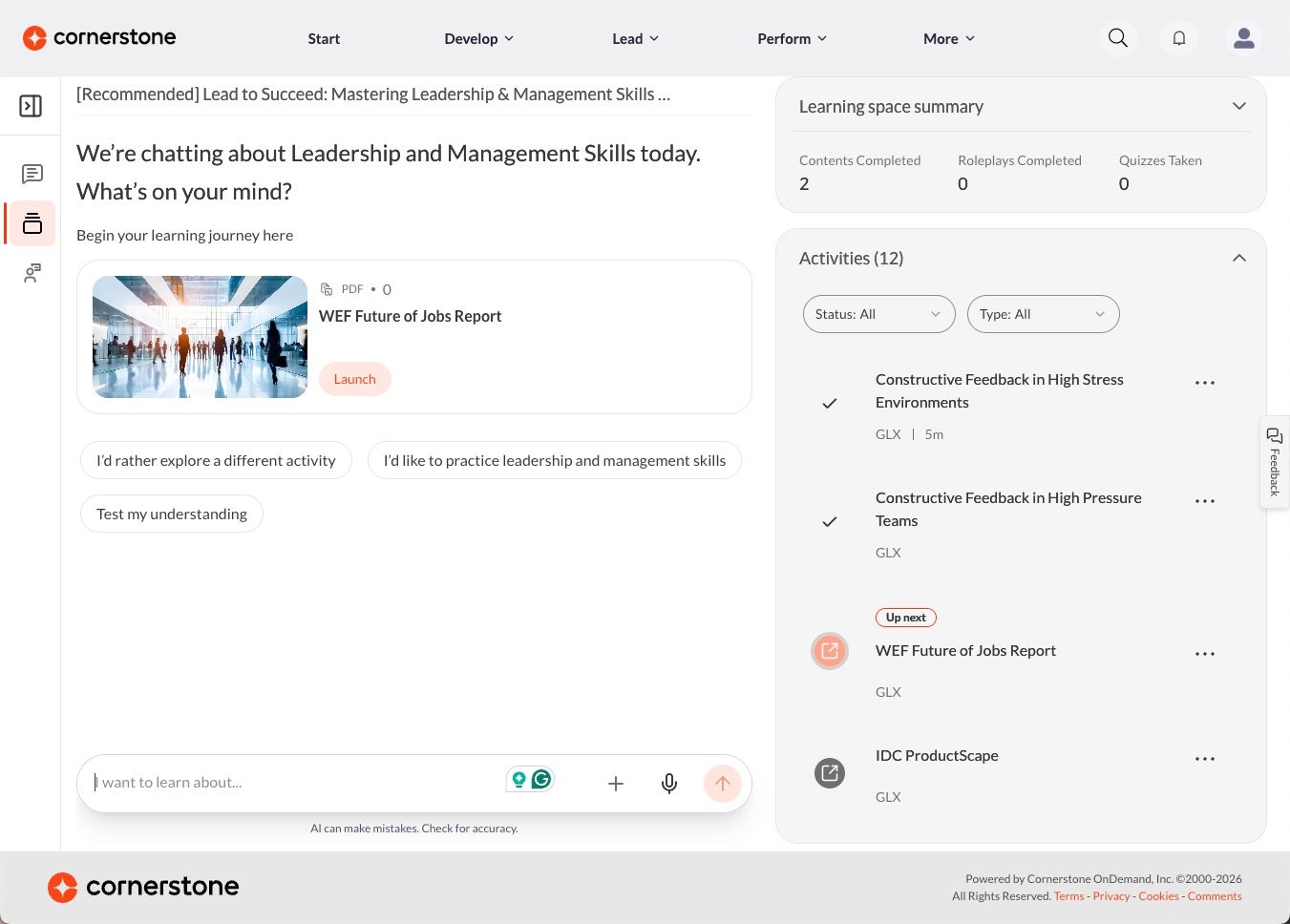Expand the left sidebar panel
This screenshot has height=924, width=1290.
pos(31,105)
